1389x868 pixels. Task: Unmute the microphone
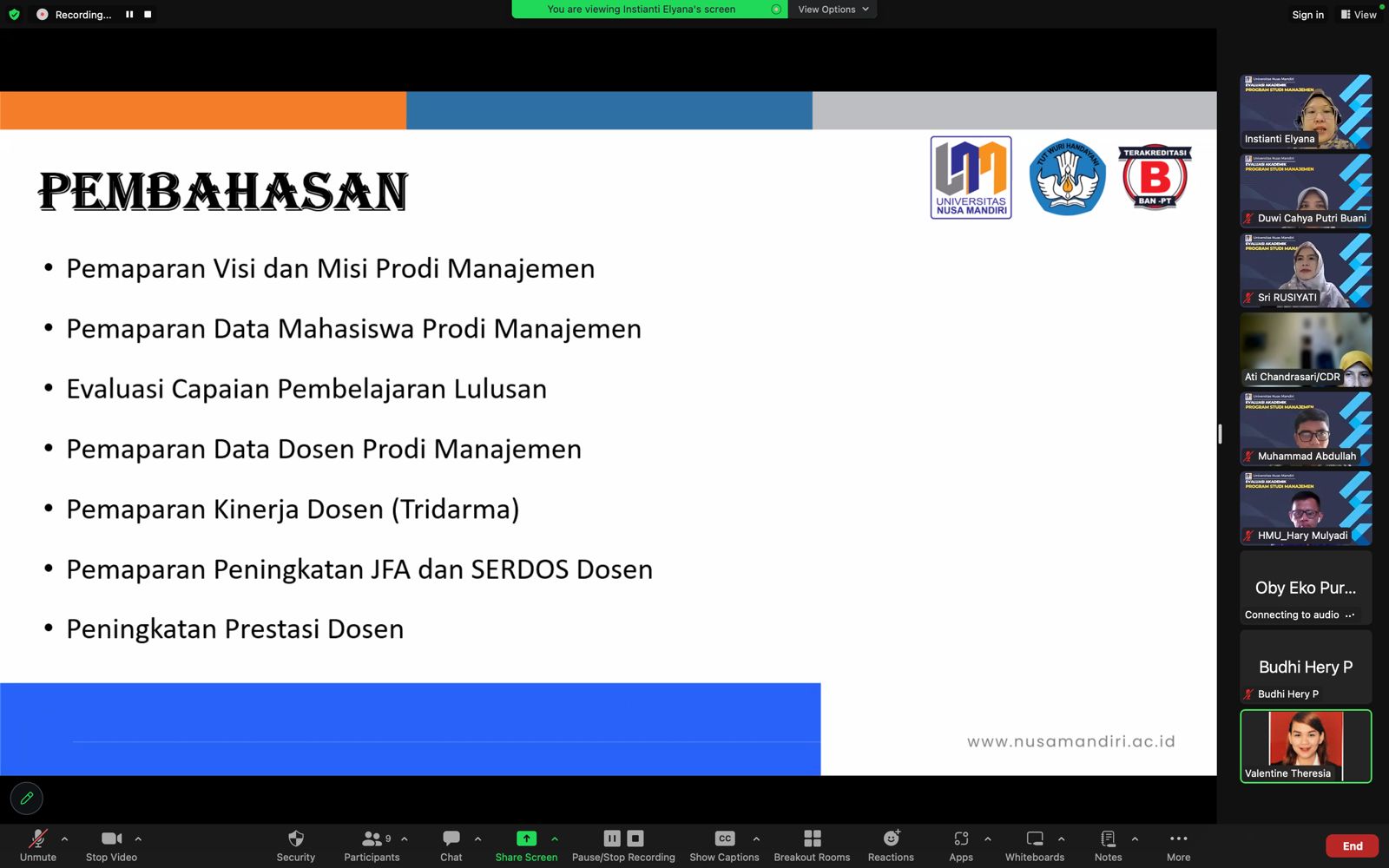[x=38, y=845]
